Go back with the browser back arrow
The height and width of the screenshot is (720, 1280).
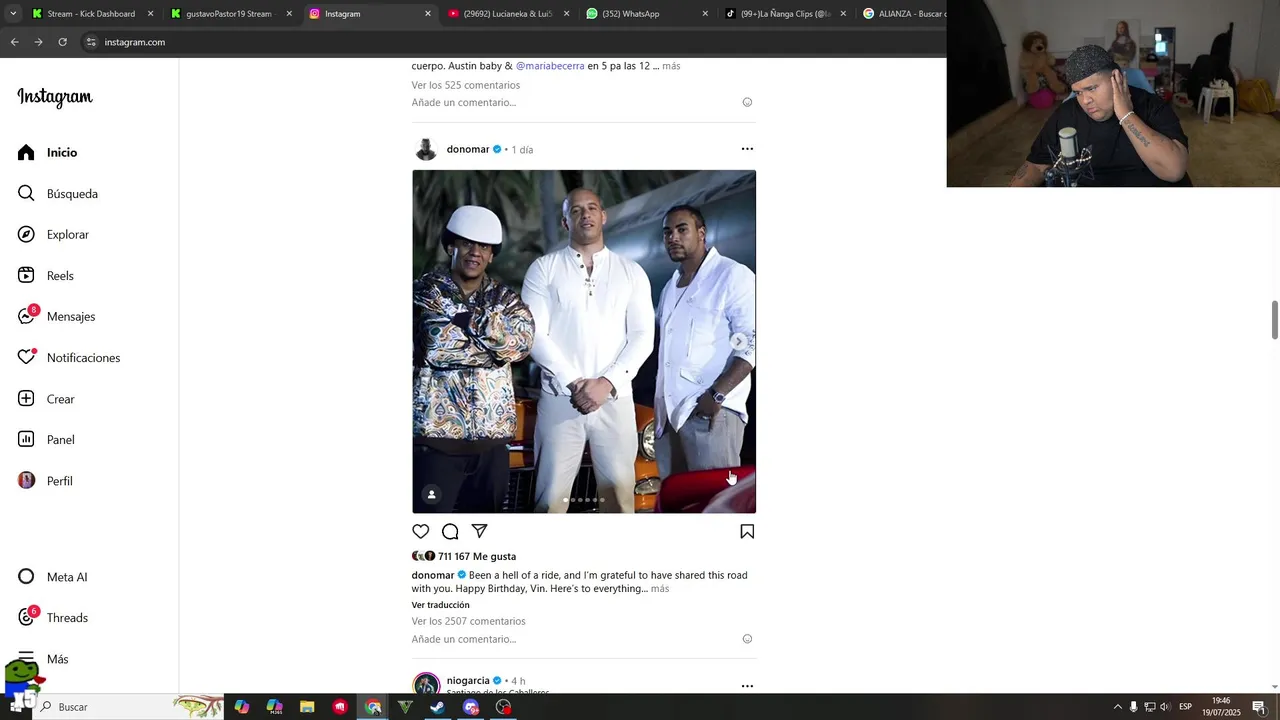(14, 42)
